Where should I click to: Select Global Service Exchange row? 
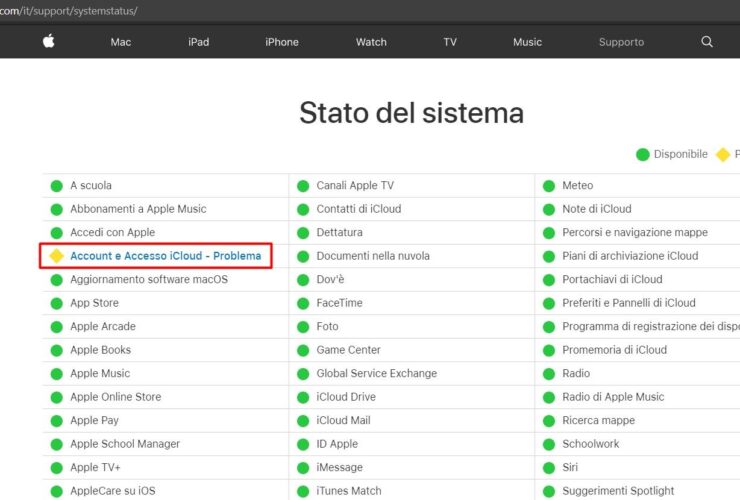coord(412,373)
